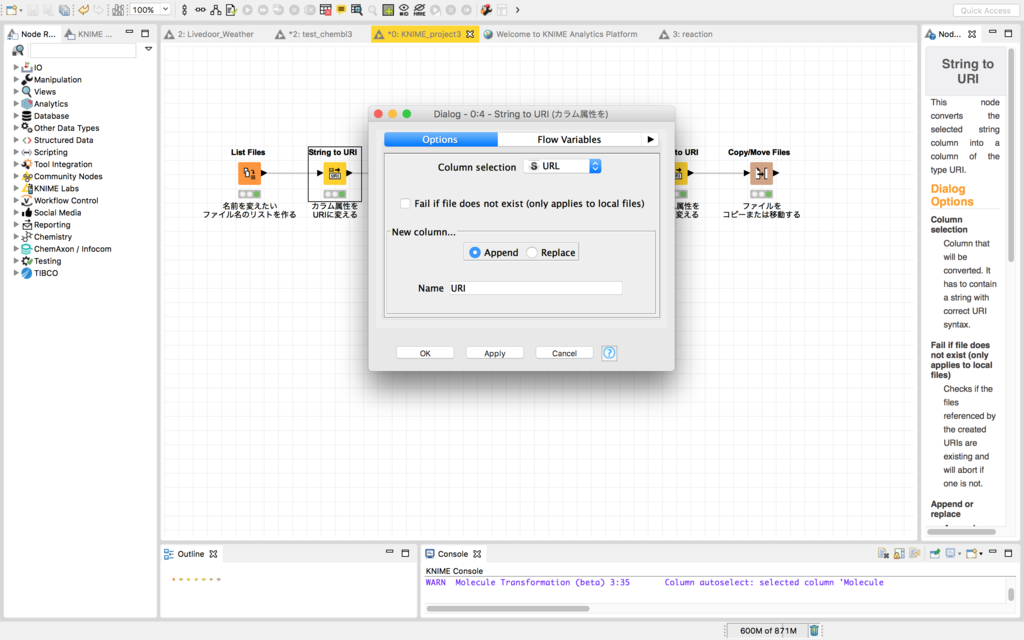Close the KNIME_project3 tab
The height and width of the screenshot is (640, 1024).
click(470, 34)
